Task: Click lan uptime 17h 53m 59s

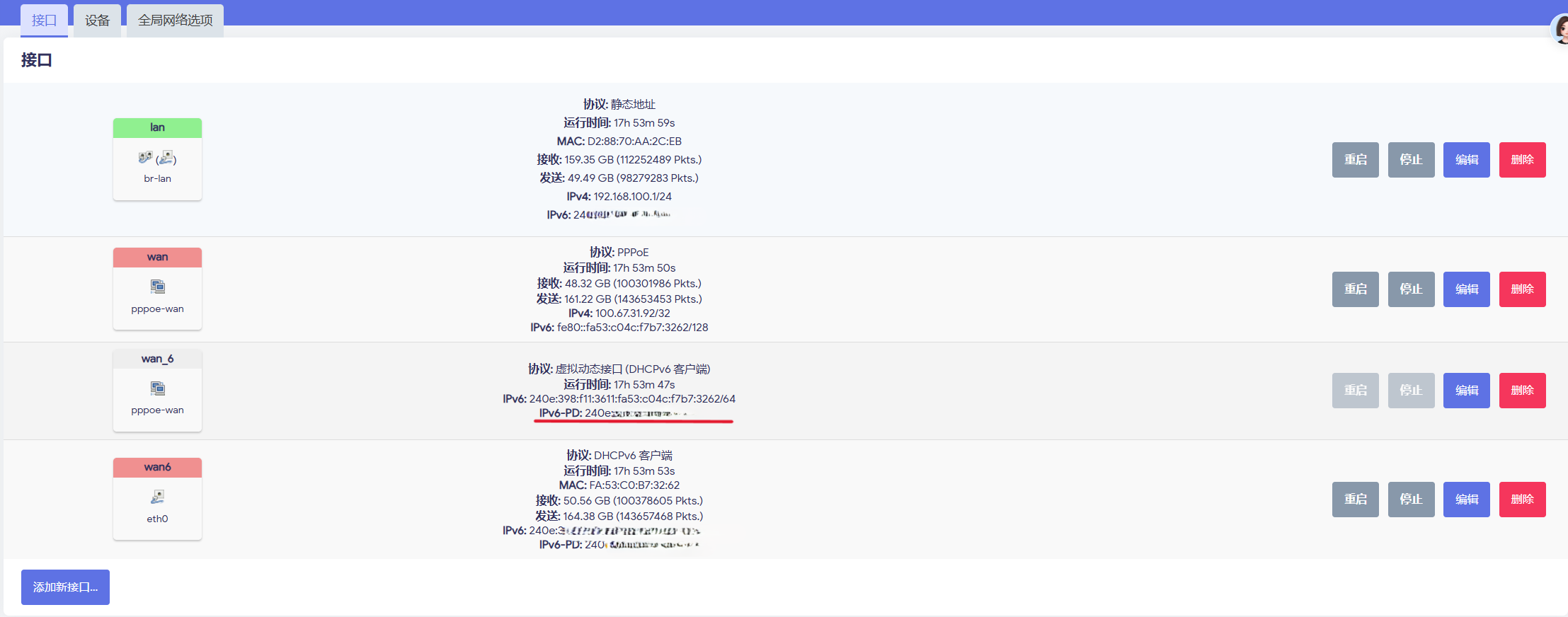Action: tap(619, 123)
